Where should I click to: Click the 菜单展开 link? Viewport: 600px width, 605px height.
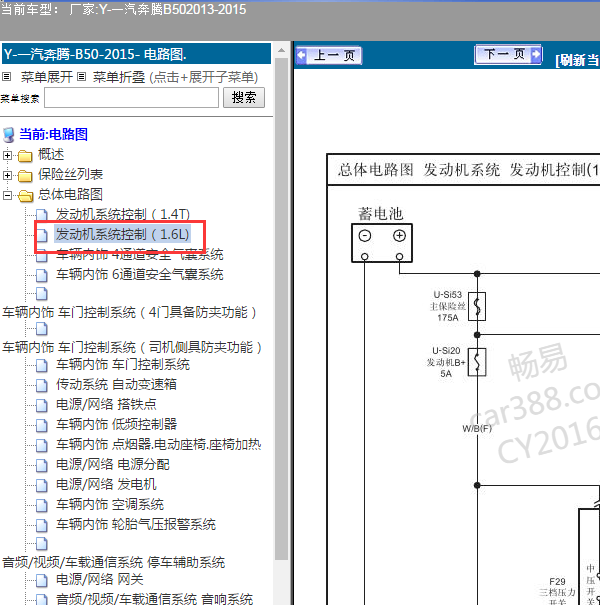(46, 77)
